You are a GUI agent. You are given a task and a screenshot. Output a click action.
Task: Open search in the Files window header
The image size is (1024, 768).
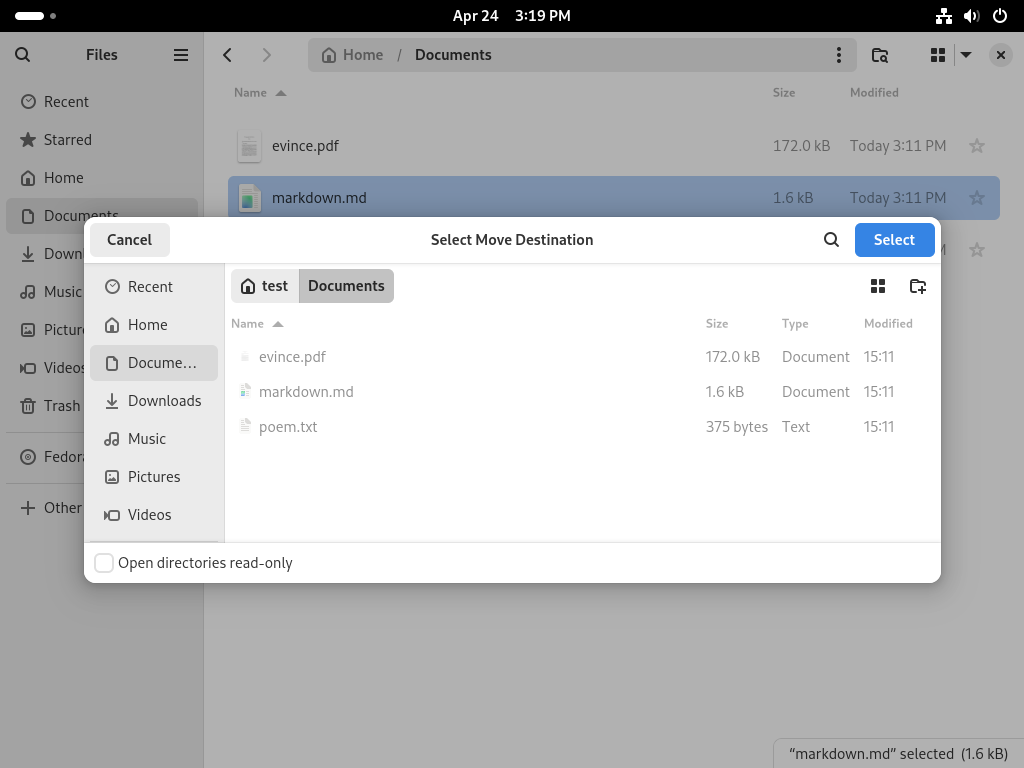(22, 55)
